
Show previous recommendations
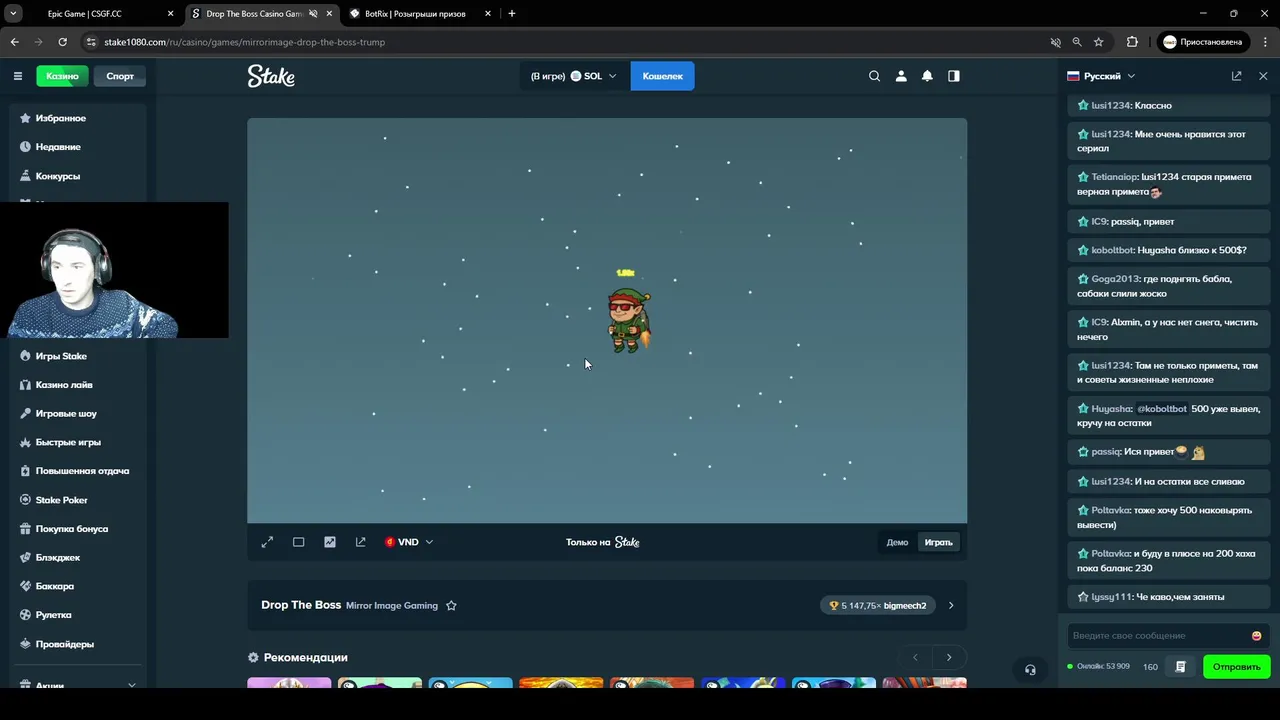915,657
